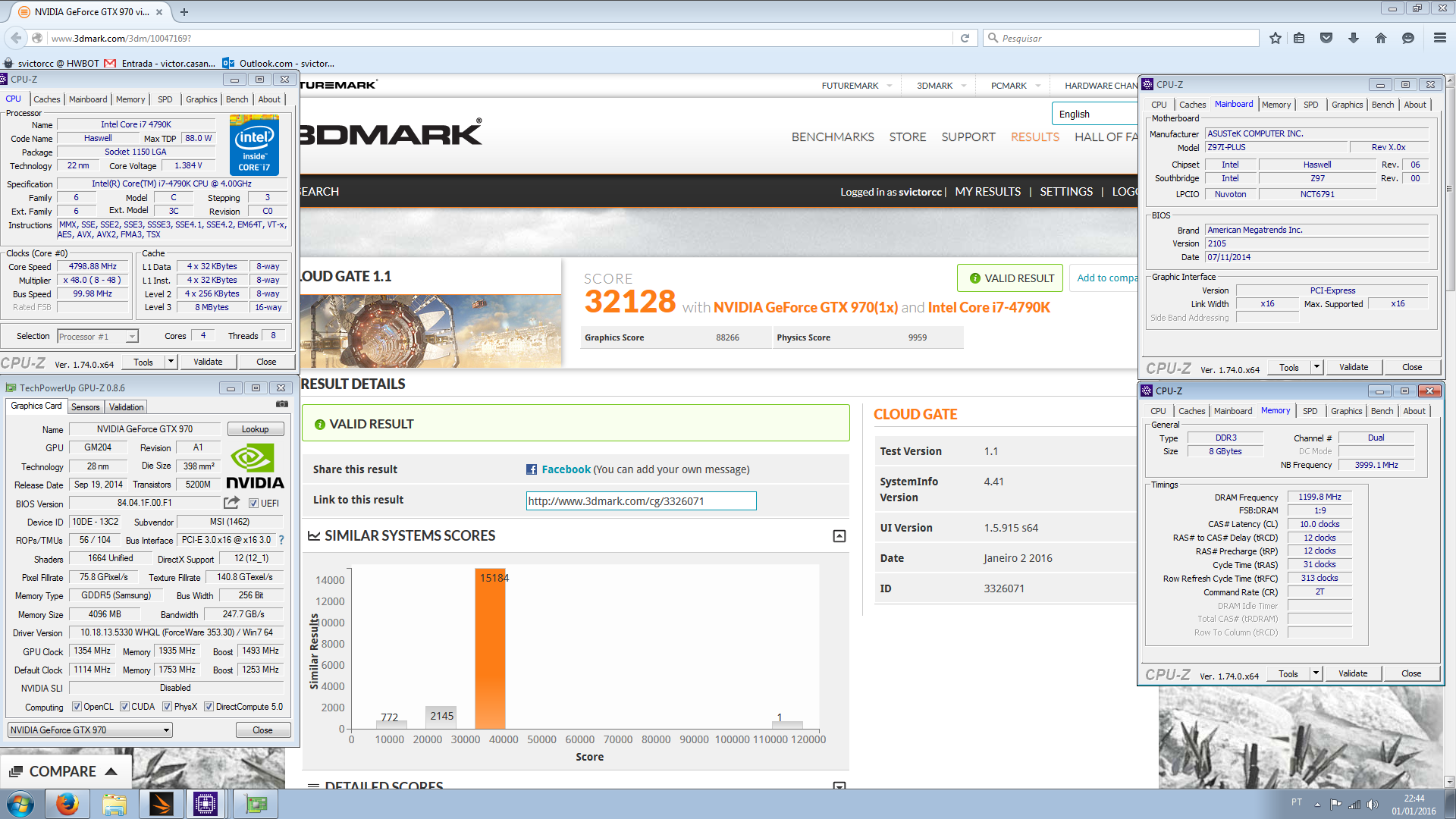Open File Explorer from taskbar
Screen dimensions: 1456x819
(115, 804)
